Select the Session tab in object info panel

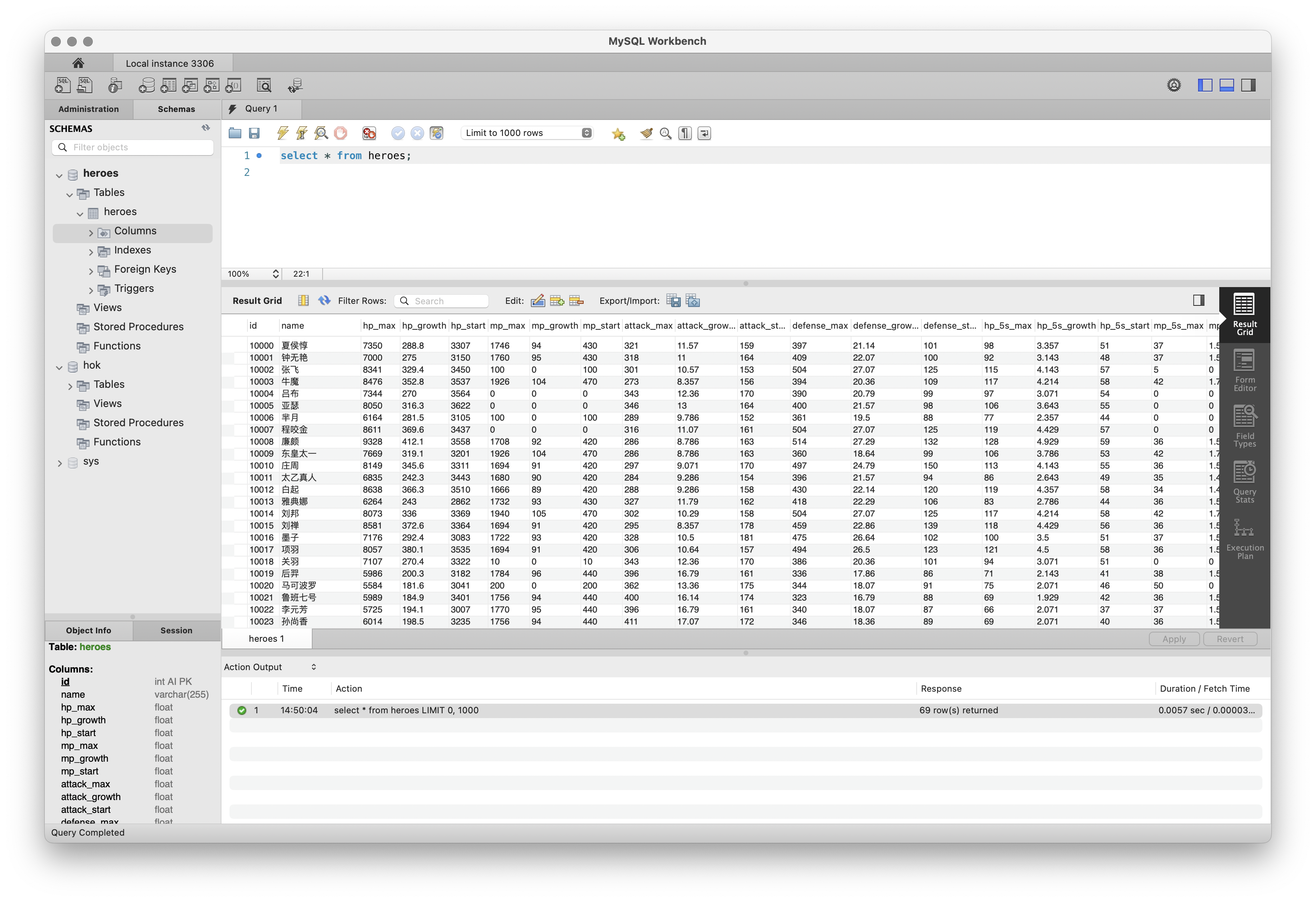pyautogui.click(x=176, y=630)
